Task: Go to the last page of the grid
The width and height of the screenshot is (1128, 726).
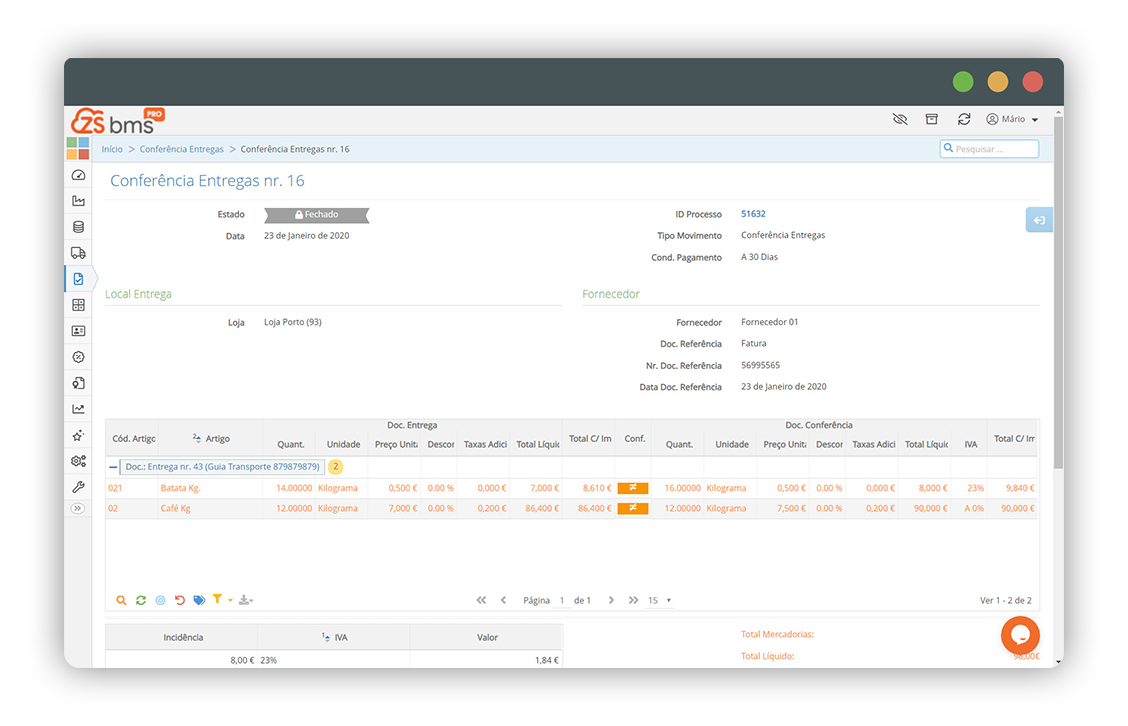Action: 633,600
